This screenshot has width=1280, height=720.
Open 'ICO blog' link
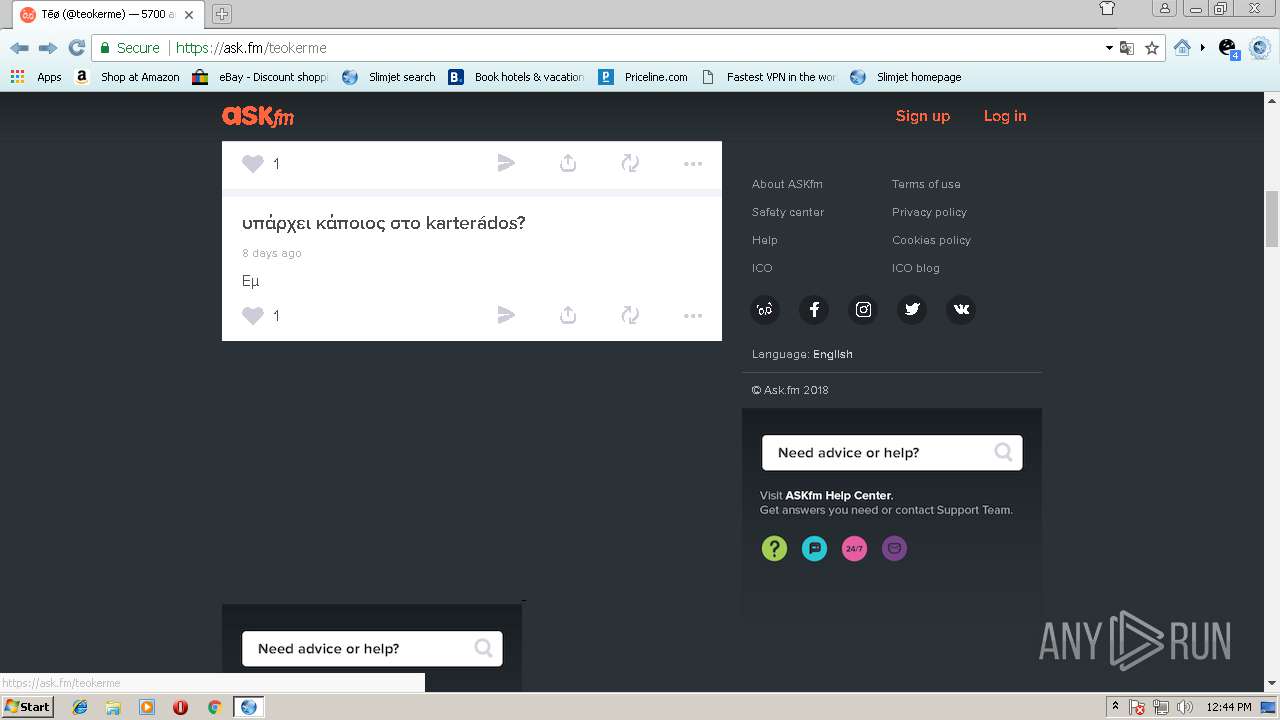coord(916,268)
